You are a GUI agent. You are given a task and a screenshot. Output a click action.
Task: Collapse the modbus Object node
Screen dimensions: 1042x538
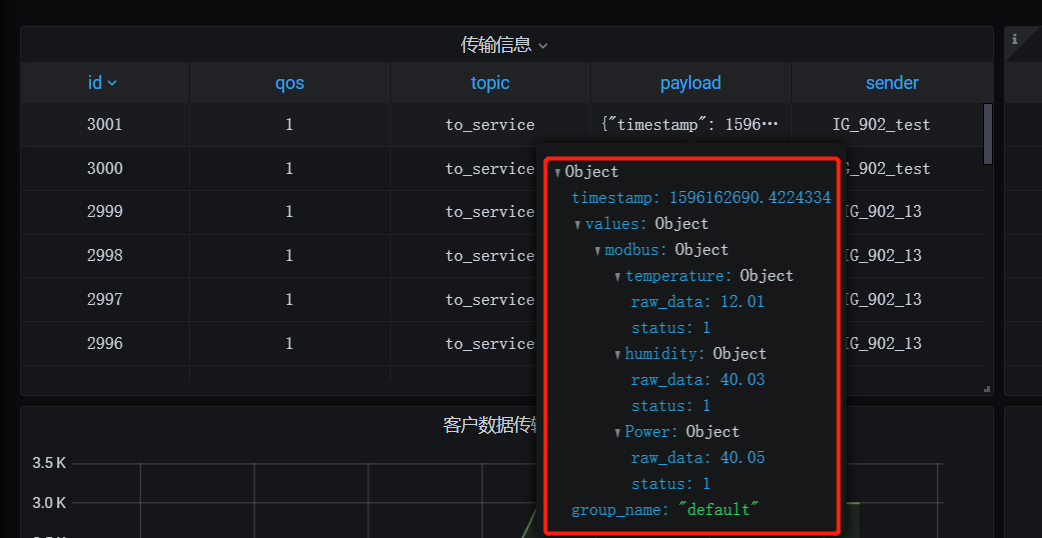coord(597,251)
